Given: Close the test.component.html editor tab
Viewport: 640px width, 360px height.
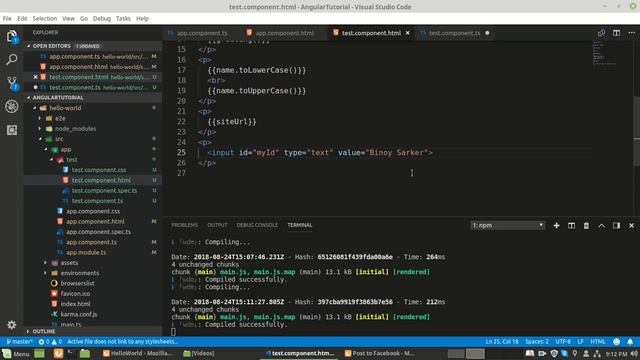Looking at the screenshot, I should pos(407,33).
